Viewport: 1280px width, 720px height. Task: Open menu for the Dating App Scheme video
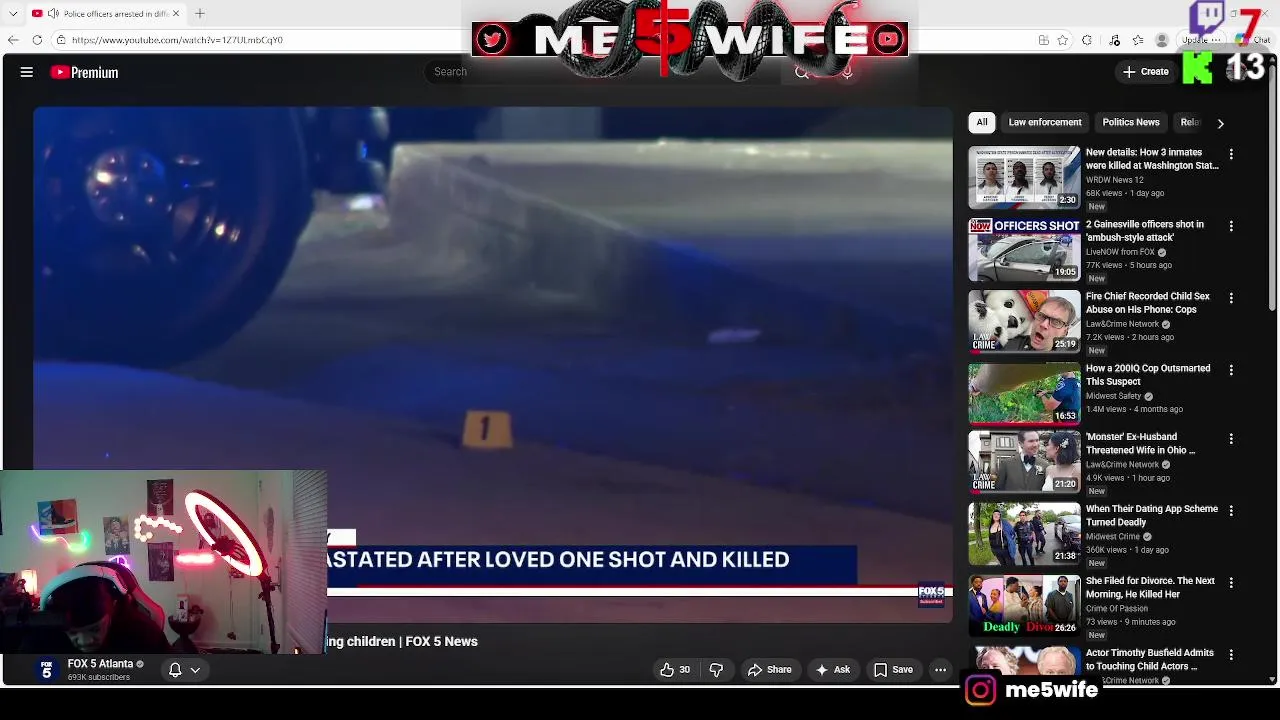coord(1231,510)
